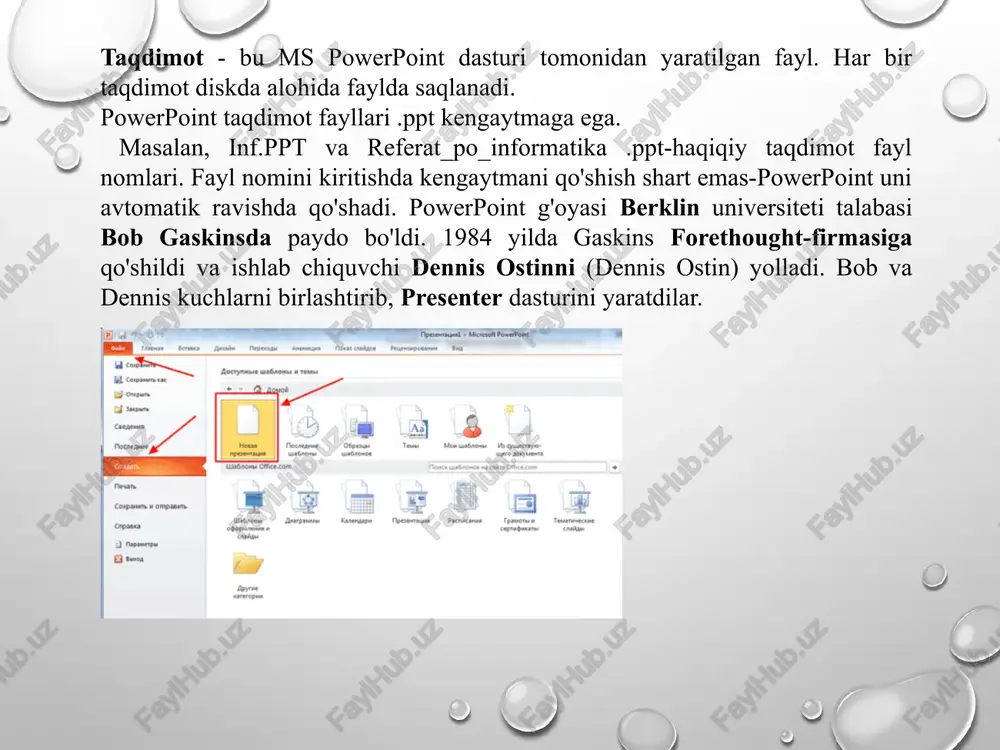Click the bold word Taqdimot
Viewport: 1000px width, 750px height.
[152, 57]
